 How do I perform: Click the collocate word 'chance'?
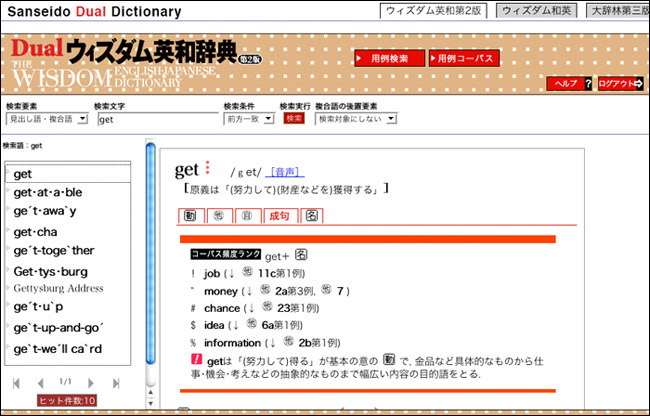pyautogui.click(x=222, y=308)
